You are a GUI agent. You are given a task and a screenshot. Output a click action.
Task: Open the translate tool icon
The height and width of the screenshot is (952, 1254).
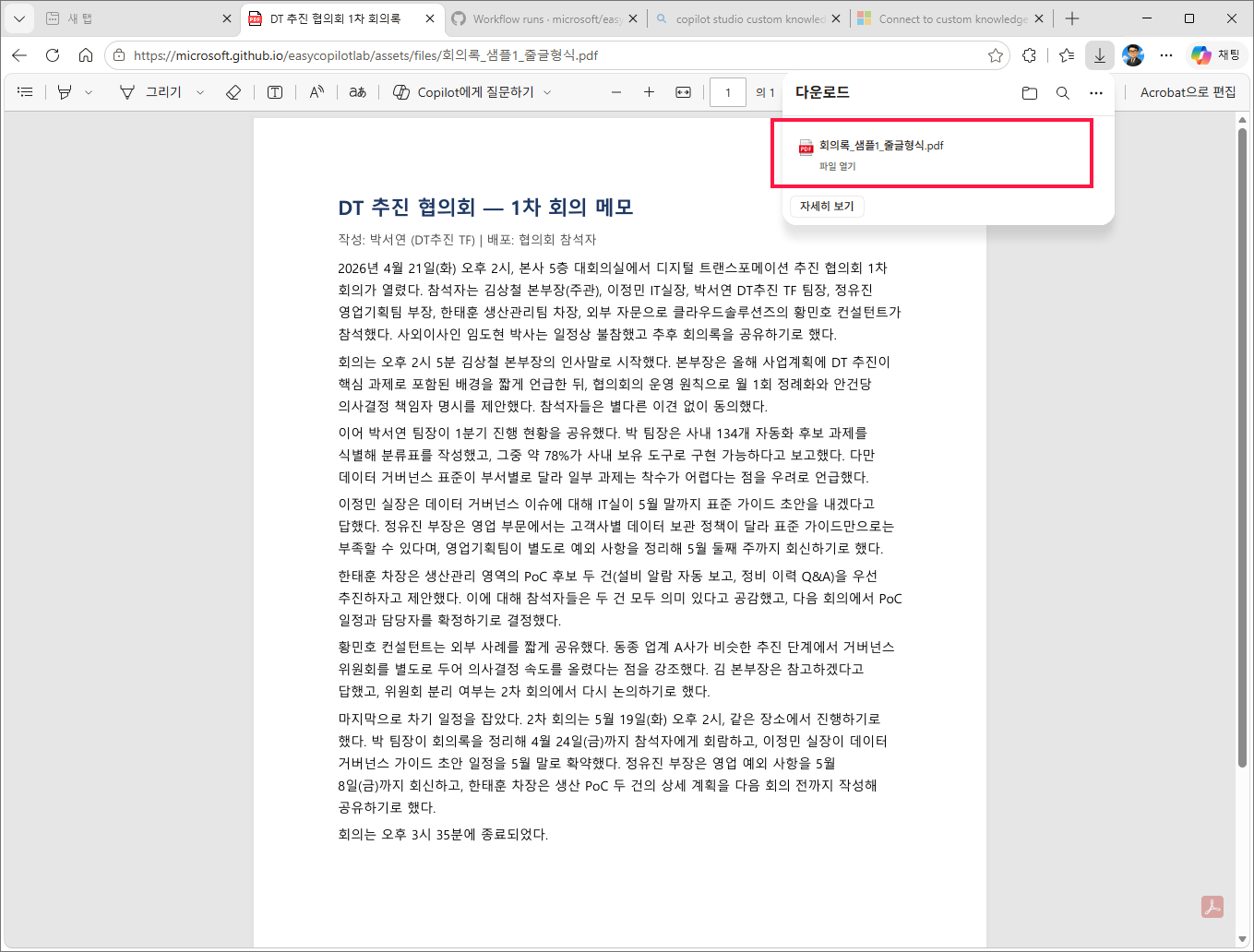(x=358, y=92)
